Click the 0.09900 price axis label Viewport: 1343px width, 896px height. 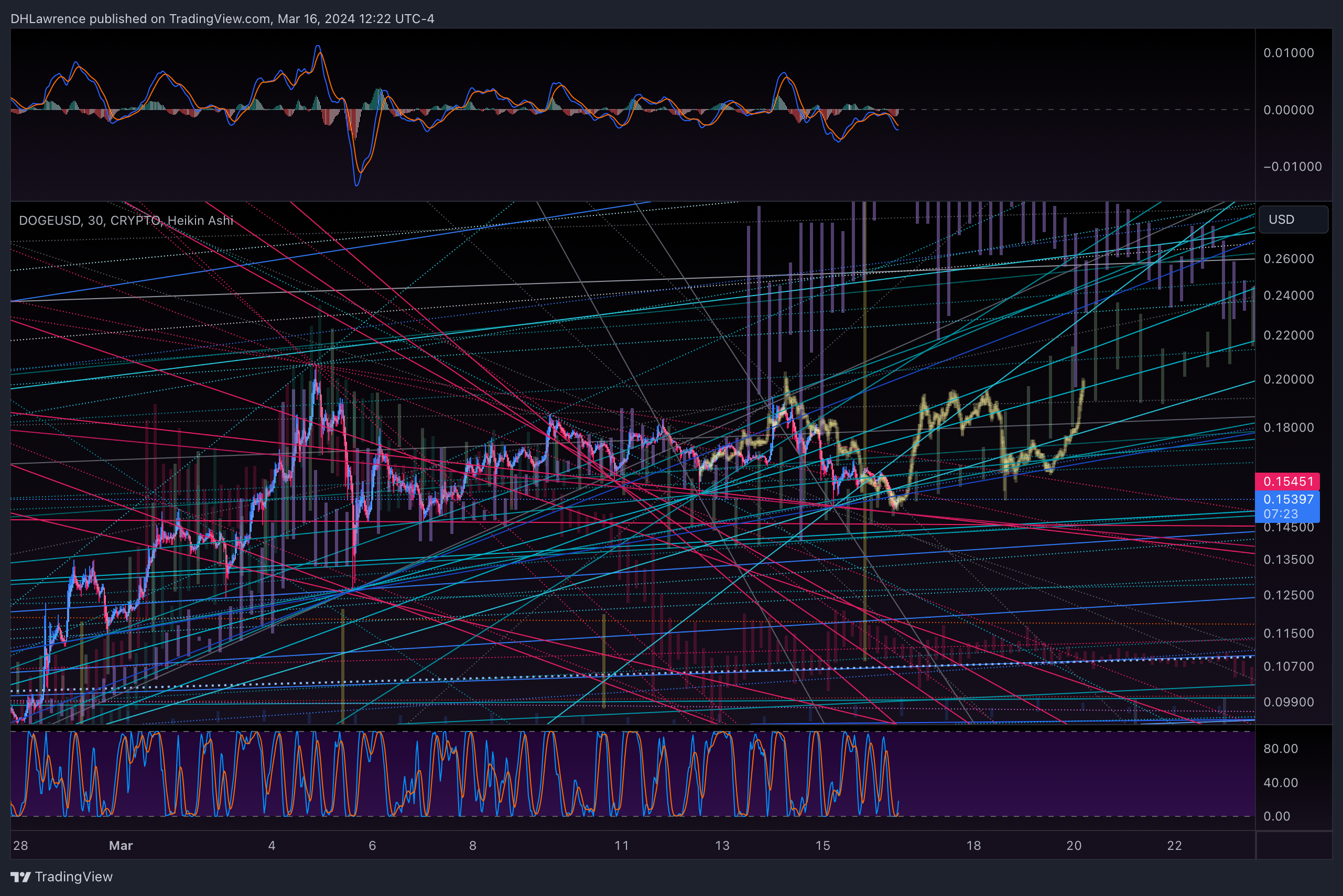coord(1288,702)
